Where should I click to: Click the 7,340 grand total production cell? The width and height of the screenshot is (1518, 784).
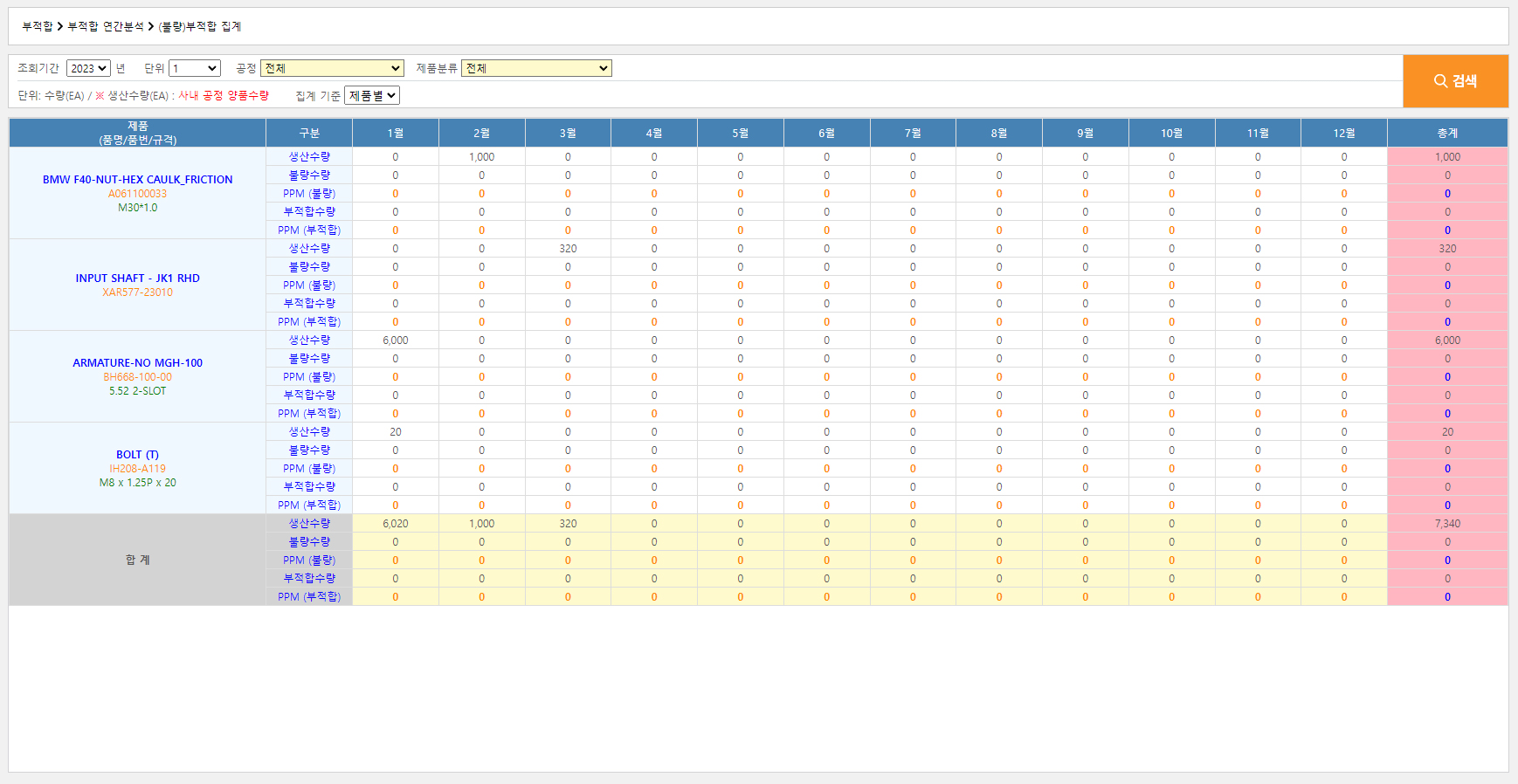1447,523
